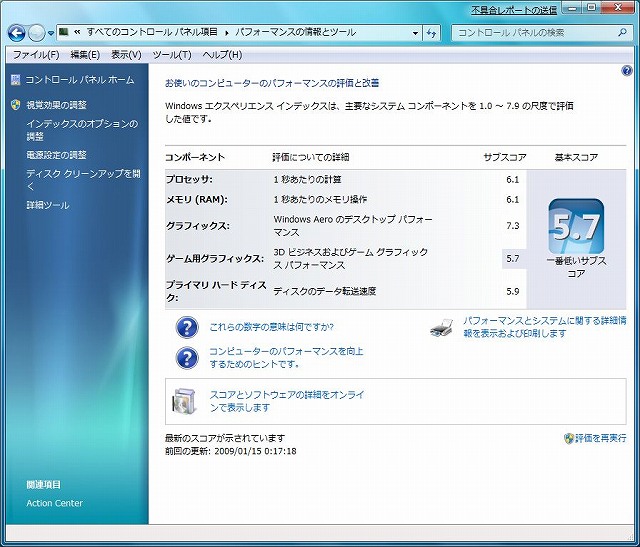Click the blue help question icon top right
Image resolution: width=640 pixels, height=547 pixels.
(x=626, y=71)
